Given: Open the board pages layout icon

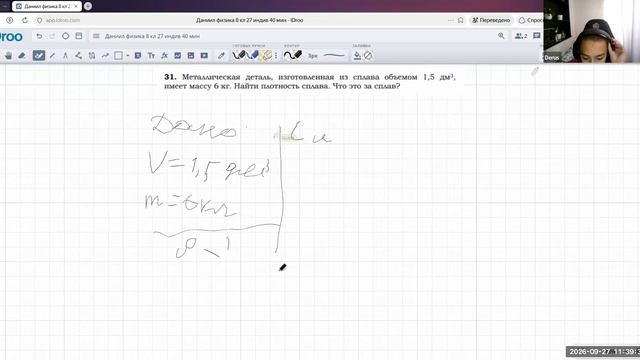Looking at the screenshot, I should [x=79, y=36].
